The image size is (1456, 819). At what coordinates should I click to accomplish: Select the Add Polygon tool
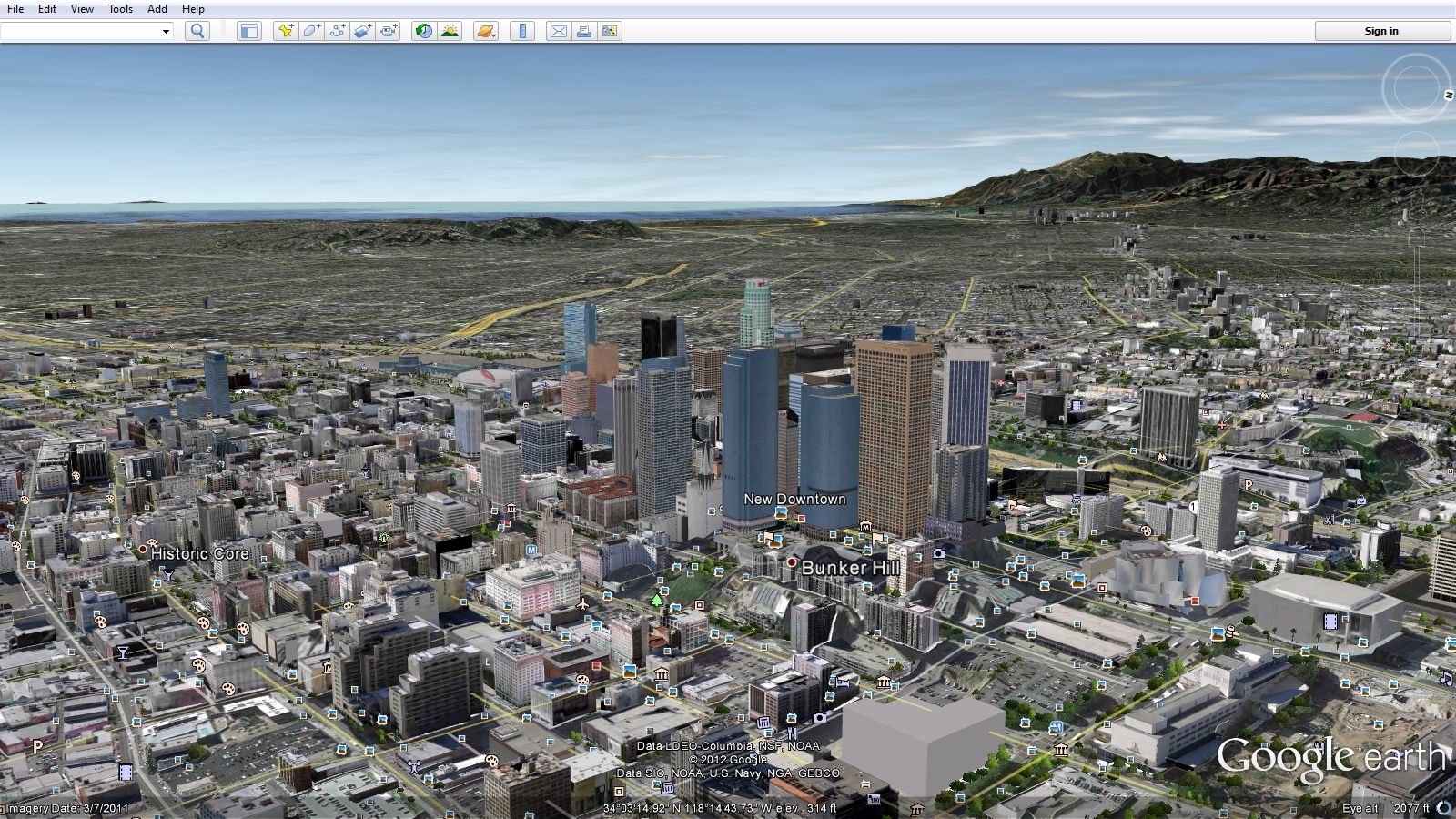point(311,31)
